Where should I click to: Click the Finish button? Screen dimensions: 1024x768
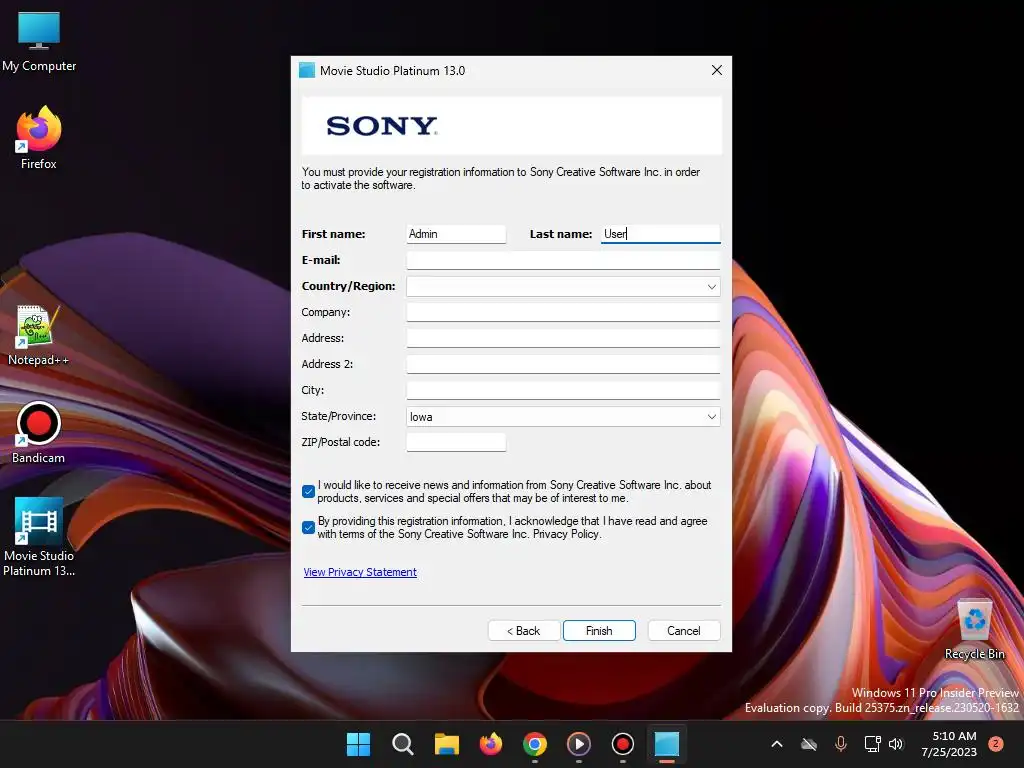[599, 631]
